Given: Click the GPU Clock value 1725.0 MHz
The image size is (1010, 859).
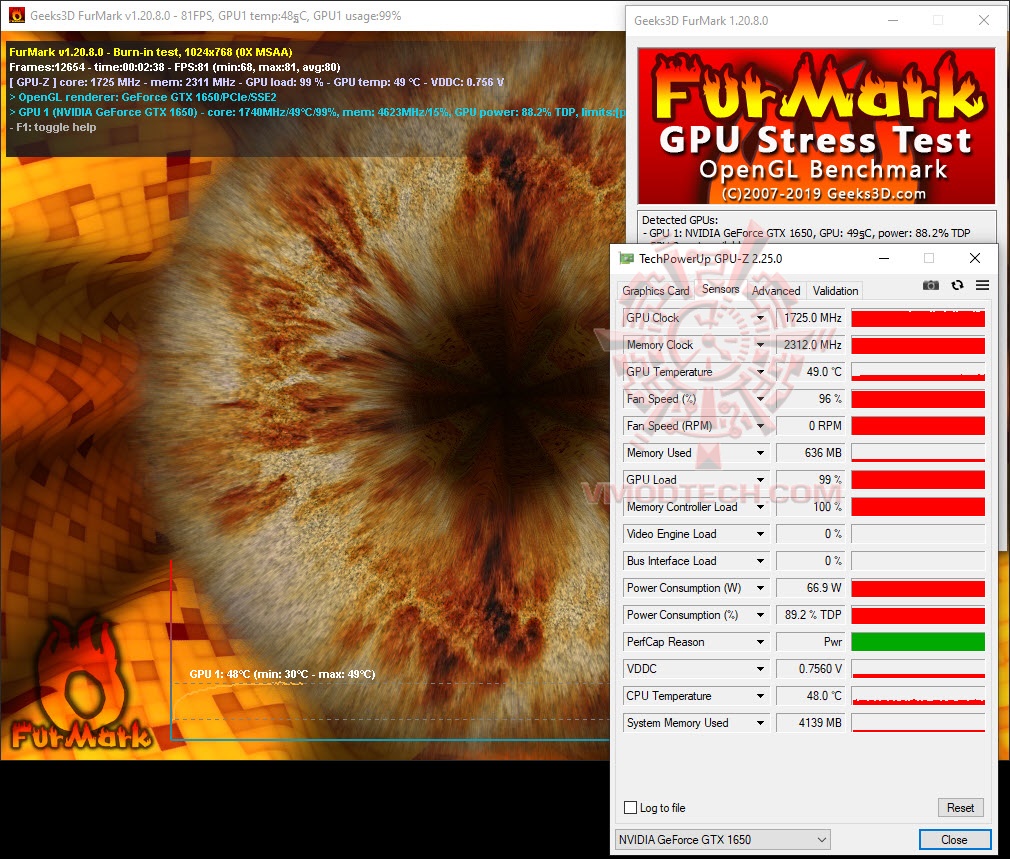Looking at the screenshot, I should (x=812, y=318).
